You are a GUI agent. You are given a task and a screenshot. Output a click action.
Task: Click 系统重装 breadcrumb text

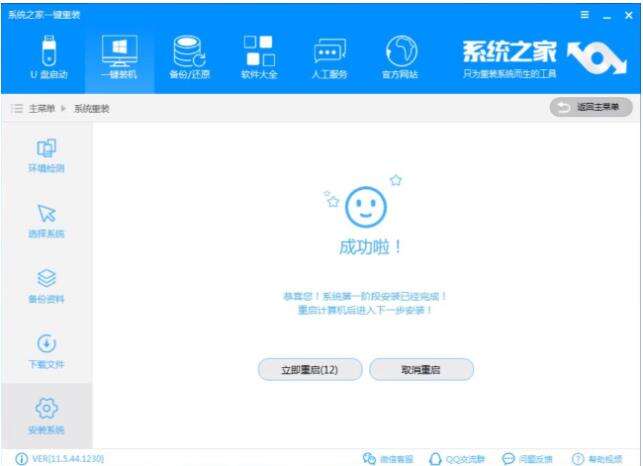coord(91,109)
